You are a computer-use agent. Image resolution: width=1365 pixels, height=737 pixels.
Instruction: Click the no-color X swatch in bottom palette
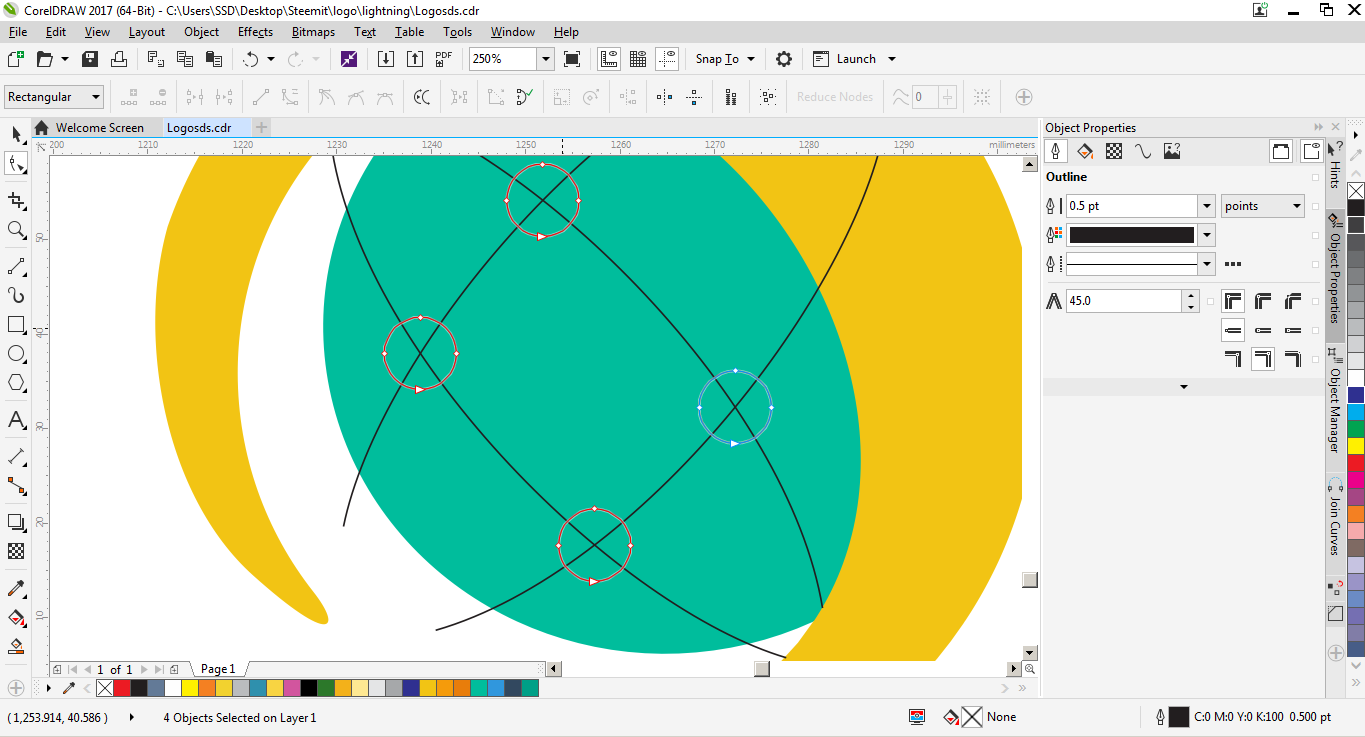coord(104,688)
